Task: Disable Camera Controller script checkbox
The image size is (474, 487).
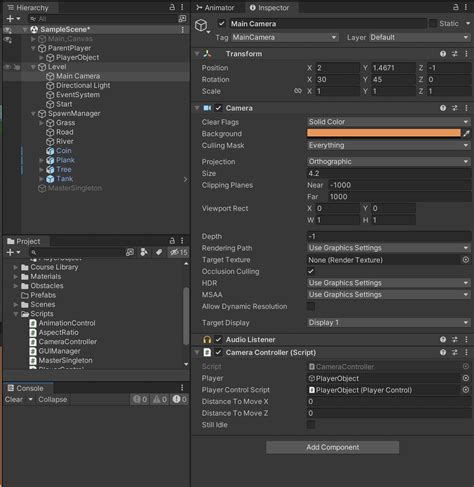Action: click(218, 352)
